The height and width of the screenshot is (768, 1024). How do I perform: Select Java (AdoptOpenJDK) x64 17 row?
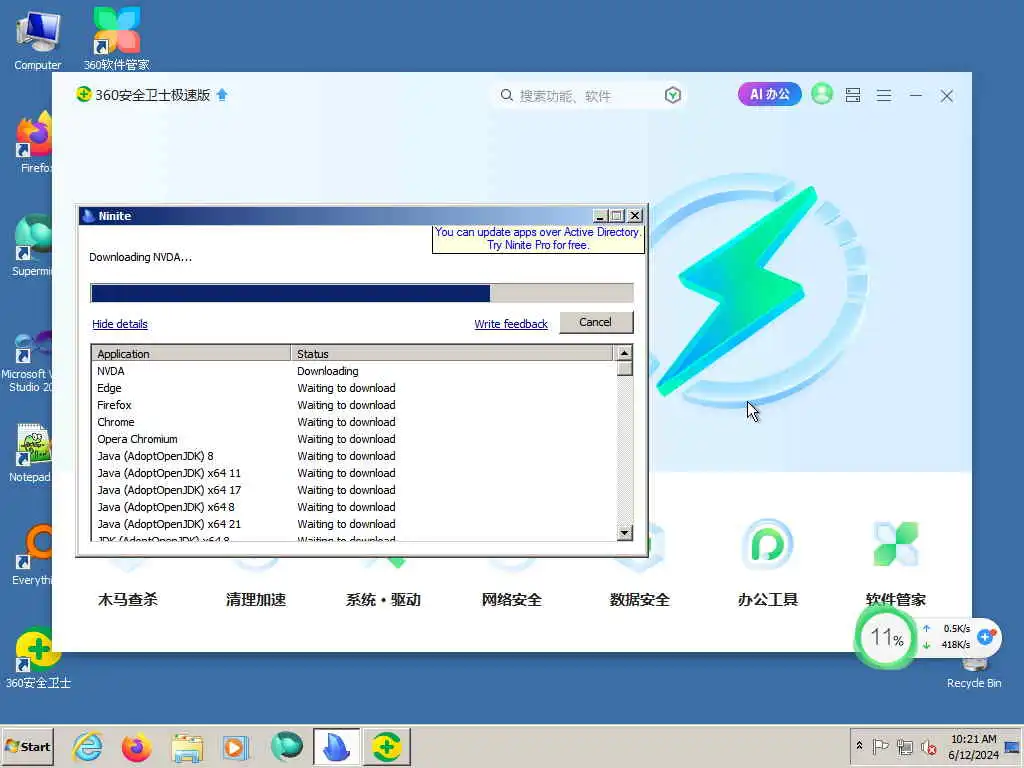click(353, 490)
